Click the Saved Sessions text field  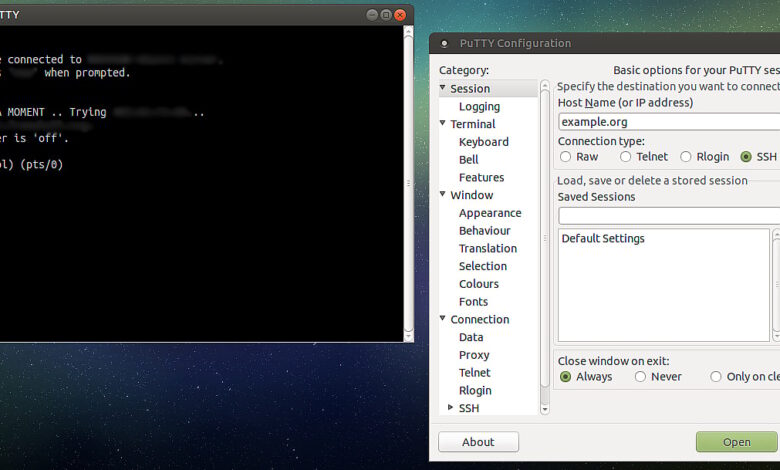[x=669, y=216]
